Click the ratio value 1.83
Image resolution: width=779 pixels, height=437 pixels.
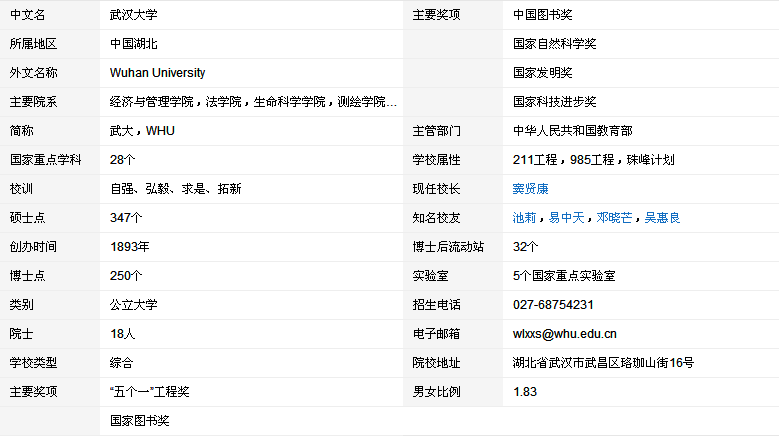(x=525, y=392)
